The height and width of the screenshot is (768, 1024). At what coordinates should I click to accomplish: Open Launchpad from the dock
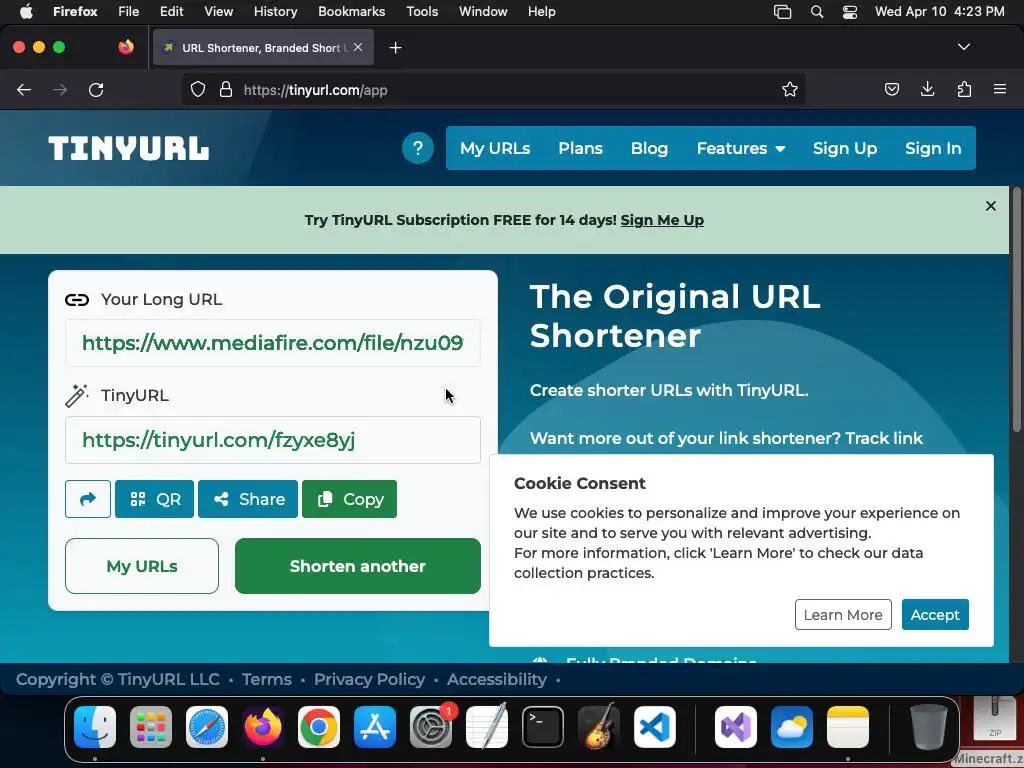tap(151, 727)
